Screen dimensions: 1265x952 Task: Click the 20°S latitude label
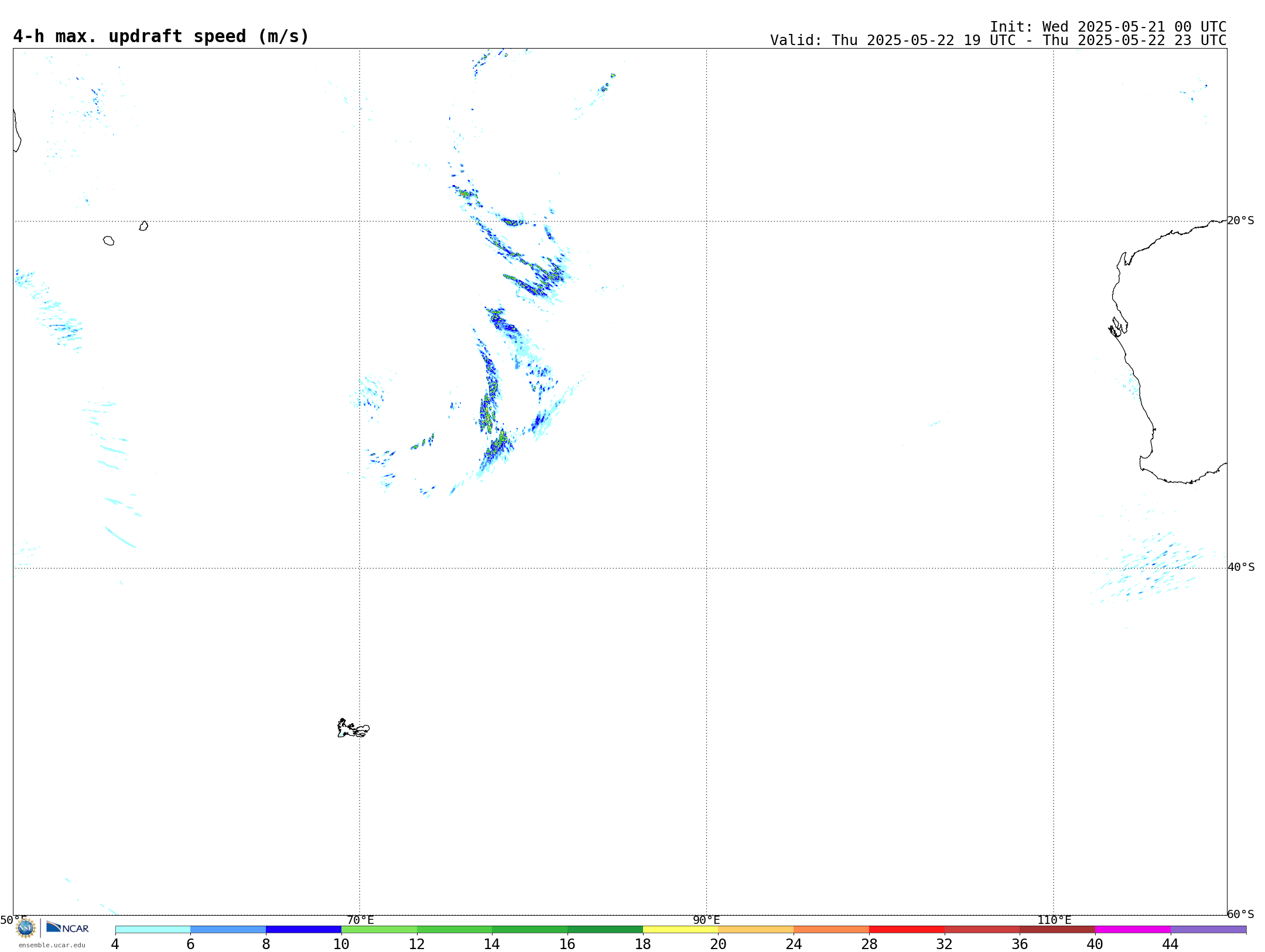[x=1241, y=221]
